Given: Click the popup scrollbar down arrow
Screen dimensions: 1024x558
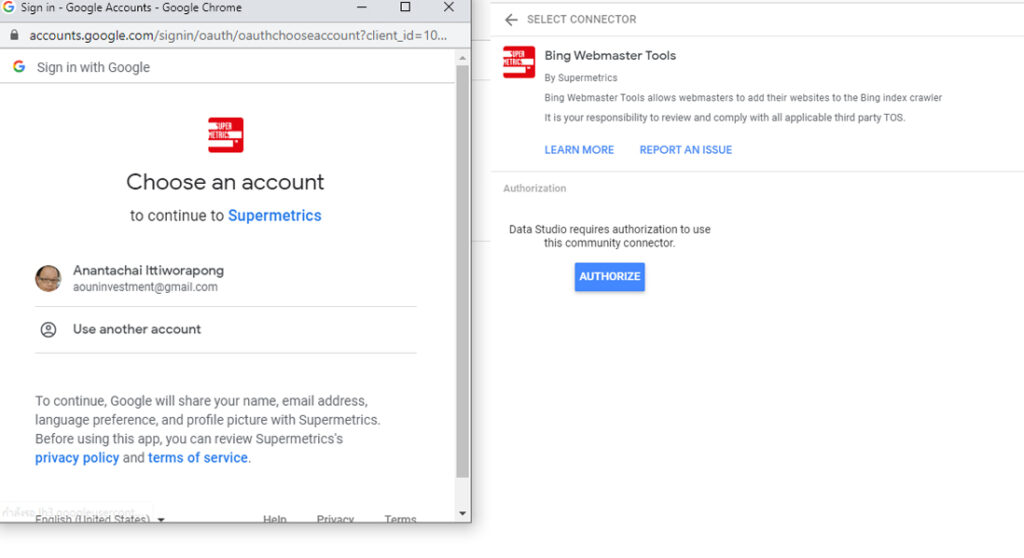Looking at the screenshot, I should [462, 514].
